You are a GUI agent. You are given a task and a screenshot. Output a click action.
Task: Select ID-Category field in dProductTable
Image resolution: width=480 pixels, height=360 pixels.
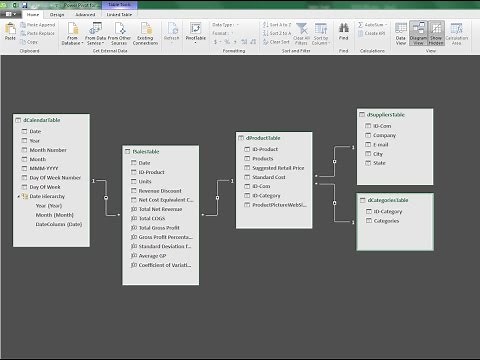266,196
